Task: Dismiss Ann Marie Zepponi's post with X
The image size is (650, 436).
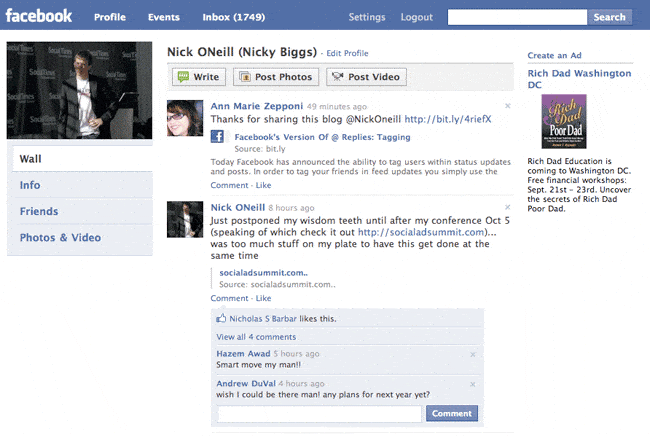Action: pyautogui.click(x=507, y=106)
